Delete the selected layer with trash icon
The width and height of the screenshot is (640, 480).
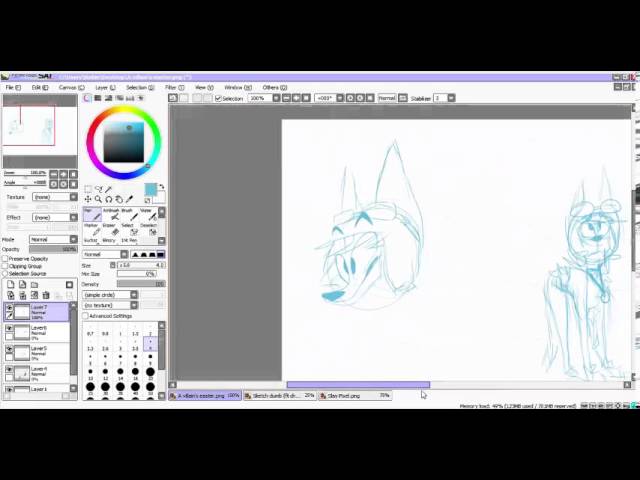point(46,295)
